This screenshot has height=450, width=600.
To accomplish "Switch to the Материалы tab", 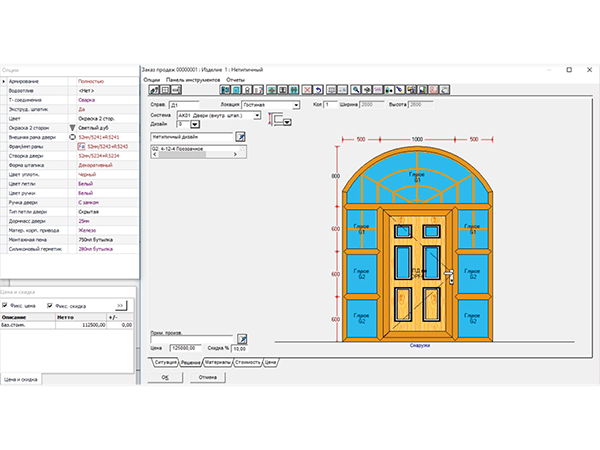I will [x=218, y=361].
